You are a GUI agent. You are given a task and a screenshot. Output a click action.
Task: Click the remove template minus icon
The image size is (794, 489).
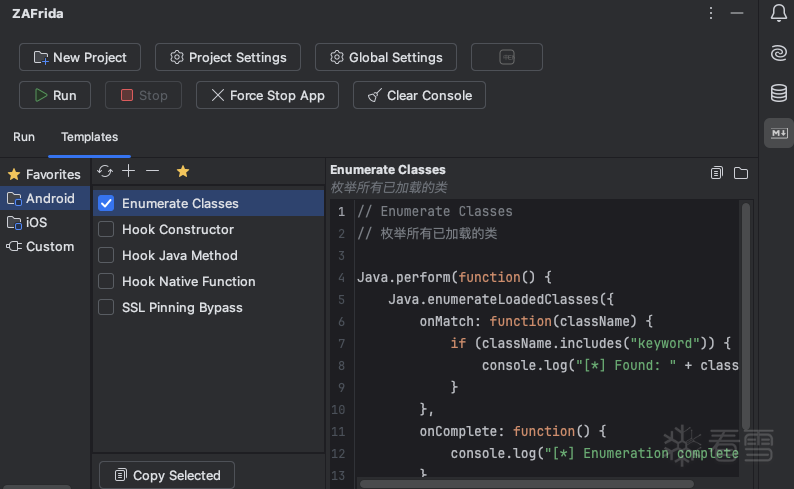tap(152, 172)
